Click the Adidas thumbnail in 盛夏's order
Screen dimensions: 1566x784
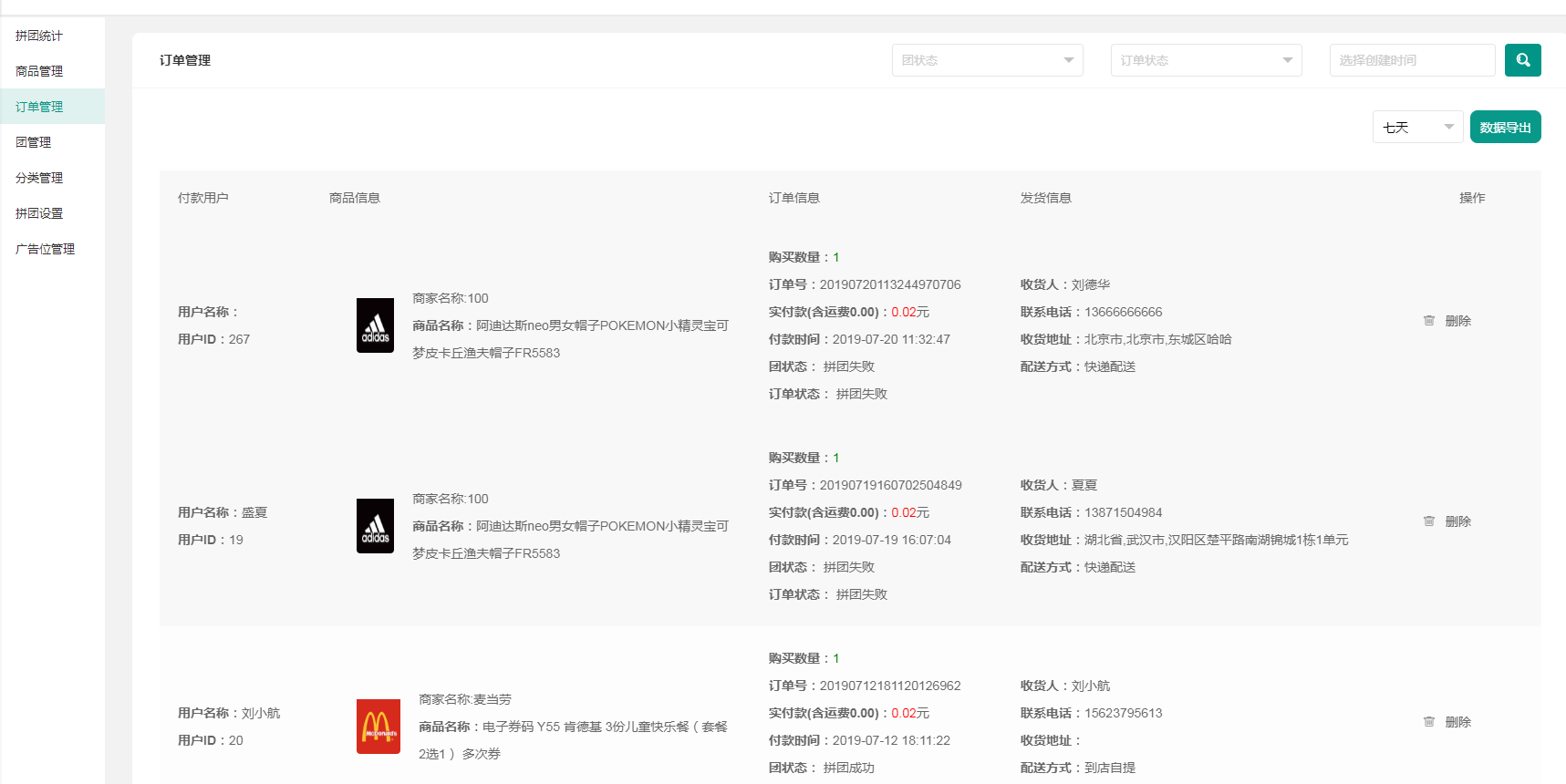pyautogui.click(x=375, y=526)
